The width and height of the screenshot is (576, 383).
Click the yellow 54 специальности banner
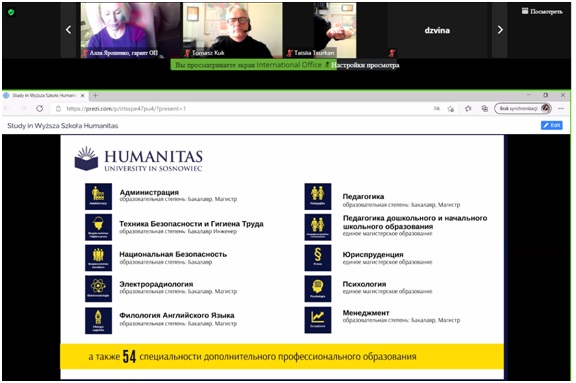coord(282,356)
